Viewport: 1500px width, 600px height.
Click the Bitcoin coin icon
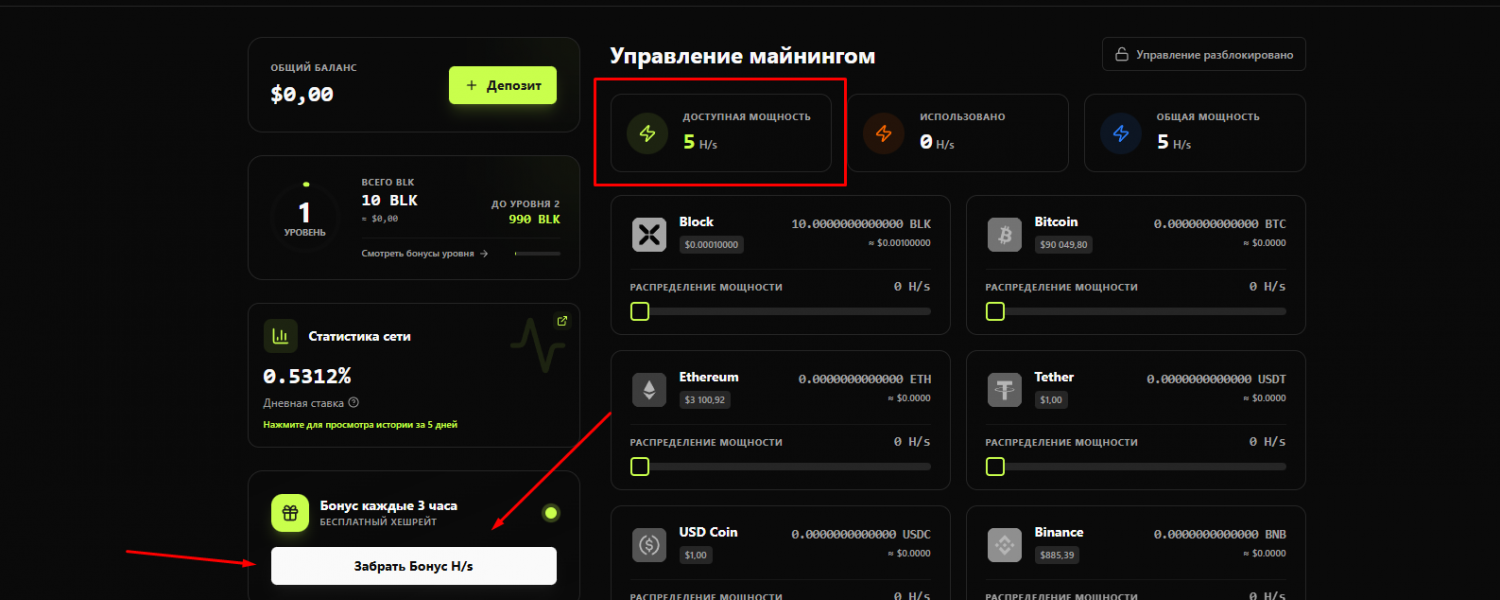(1004, 233)
